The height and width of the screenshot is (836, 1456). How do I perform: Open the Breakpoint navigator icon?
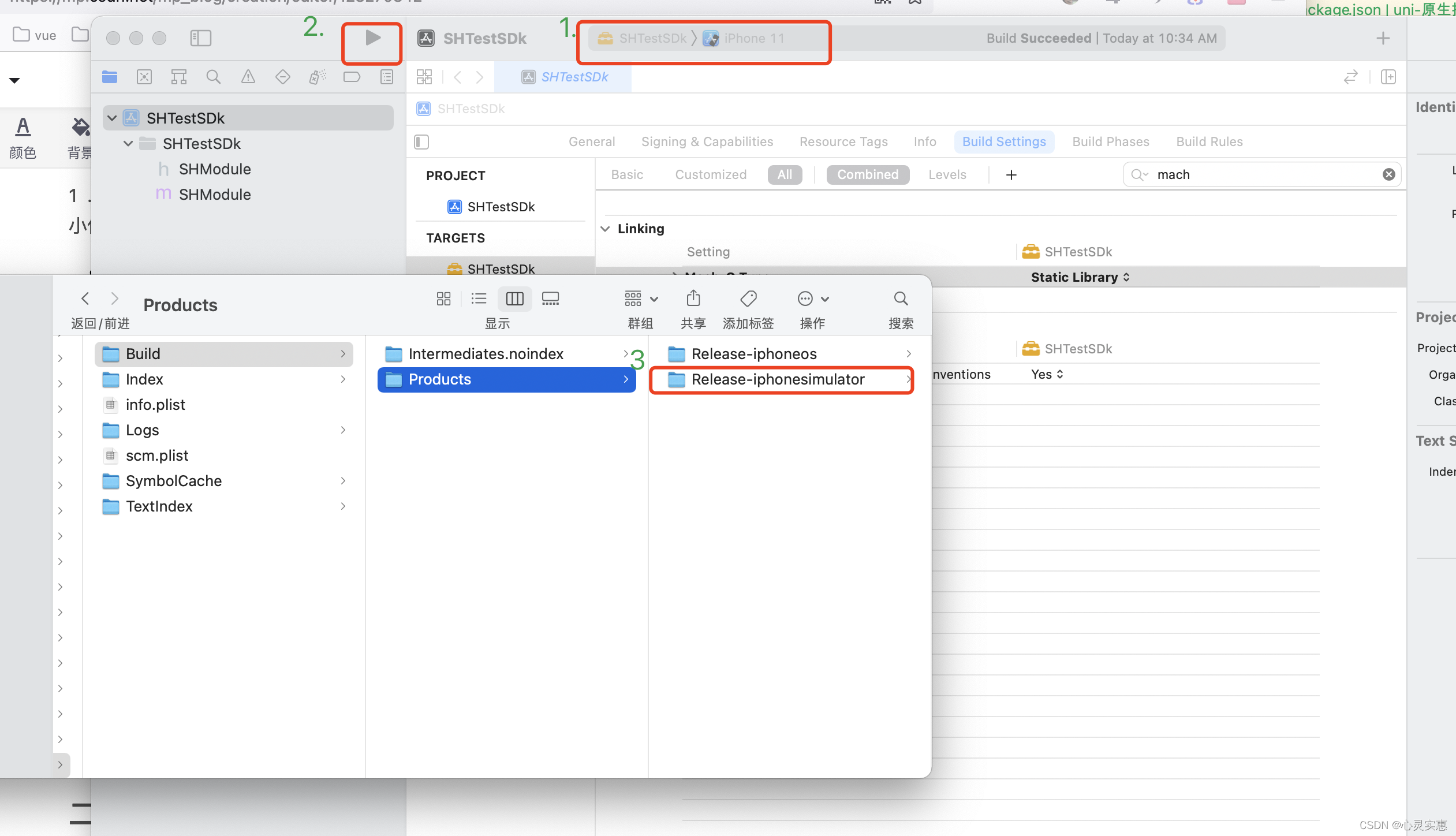pos(352,77)
